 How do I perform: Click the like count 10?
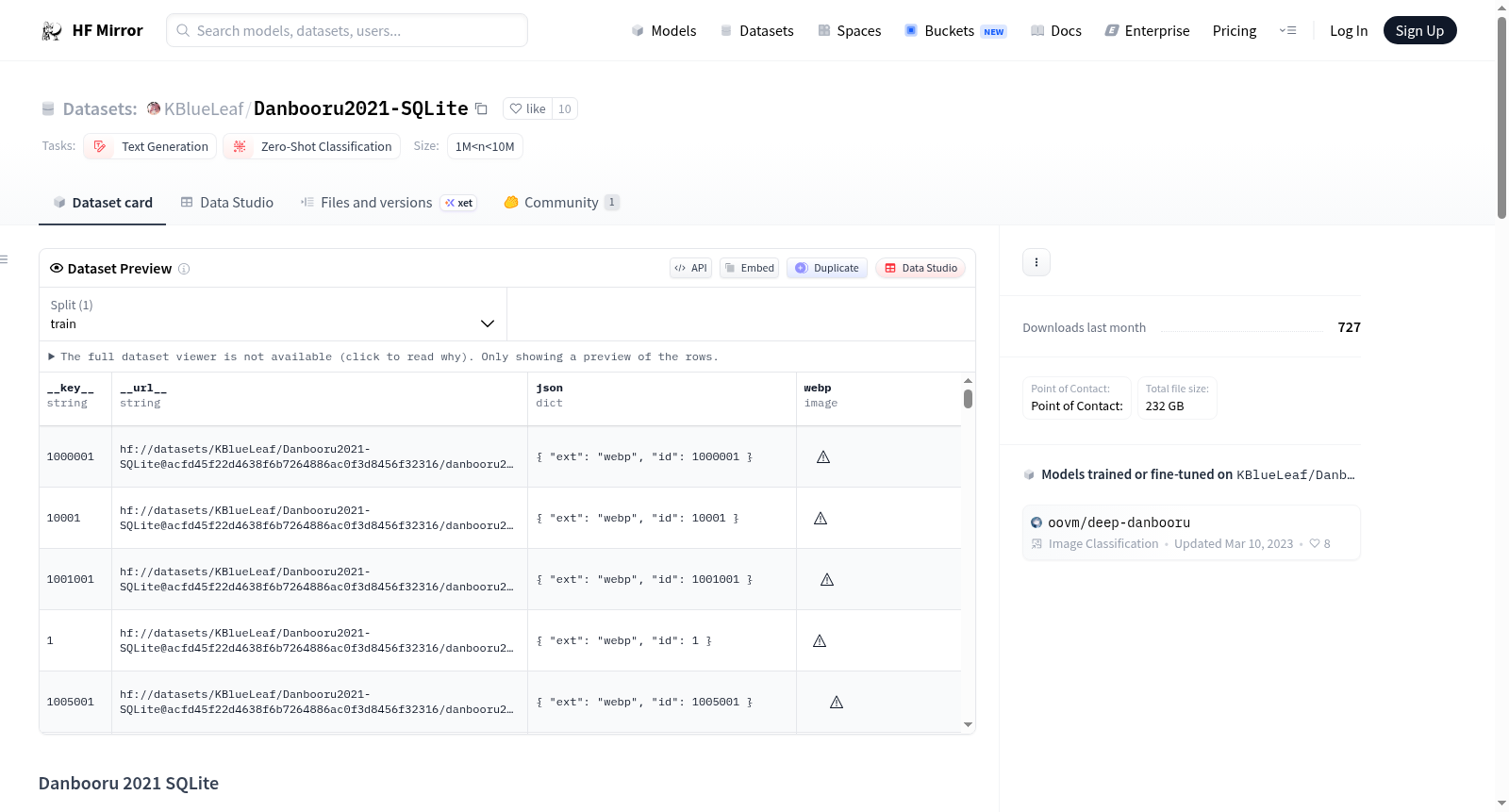[x=565, y=108]
